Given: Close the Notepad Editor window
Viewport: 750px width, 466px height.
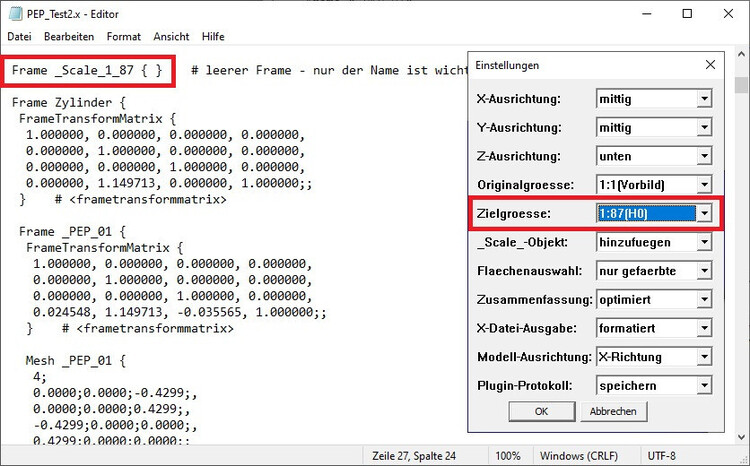Looking at the screenshot, I should 728,14.
